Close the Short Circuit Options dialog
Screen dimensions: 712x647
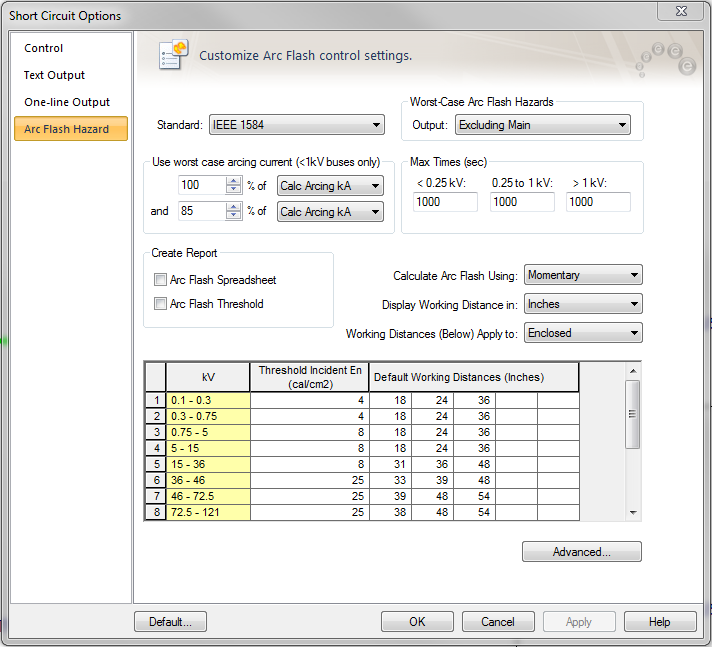point(681,11)
